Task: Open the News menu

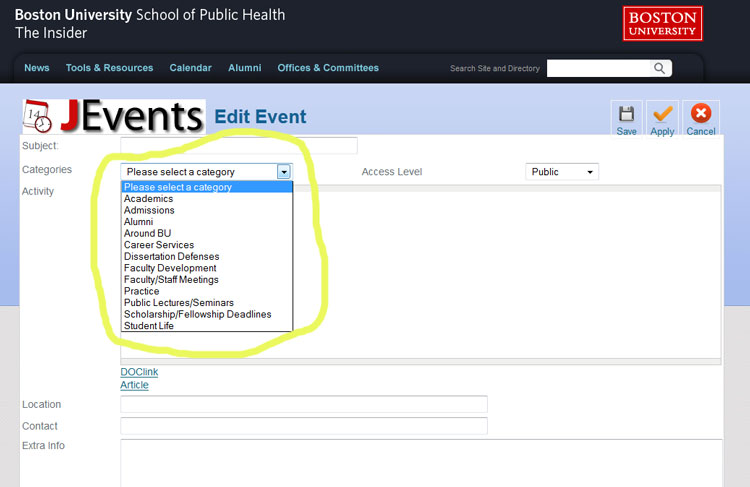Action: coord(37,68)
